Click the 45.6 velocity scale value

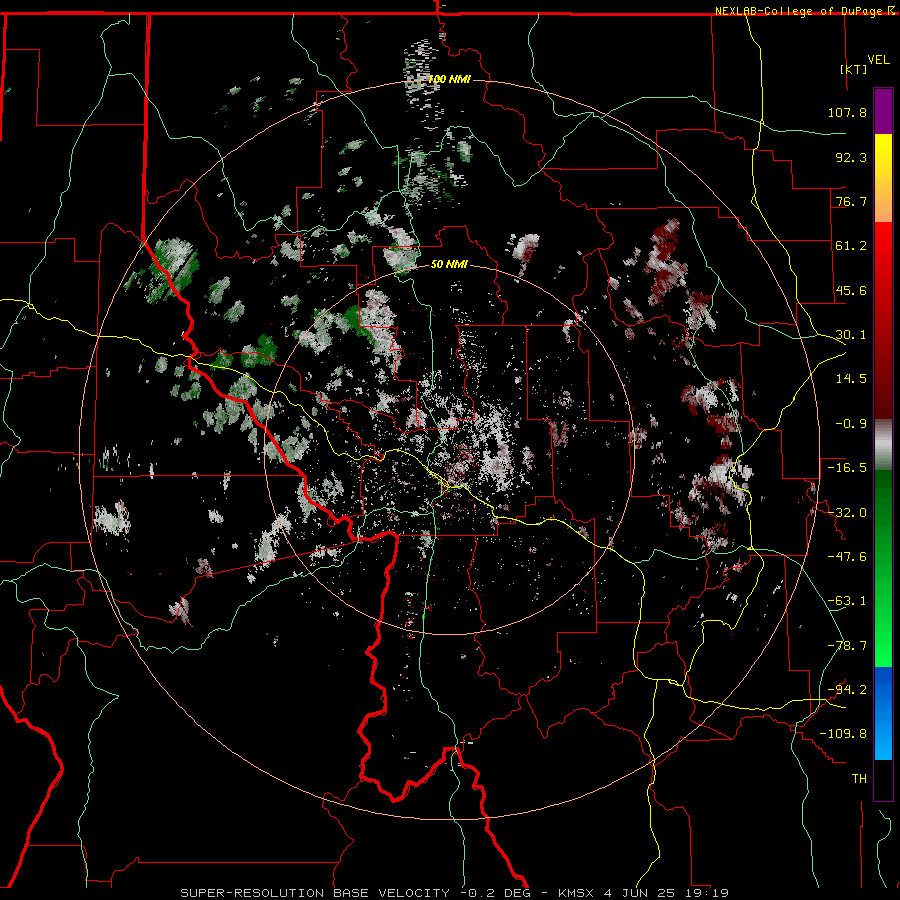coord(851,290)
